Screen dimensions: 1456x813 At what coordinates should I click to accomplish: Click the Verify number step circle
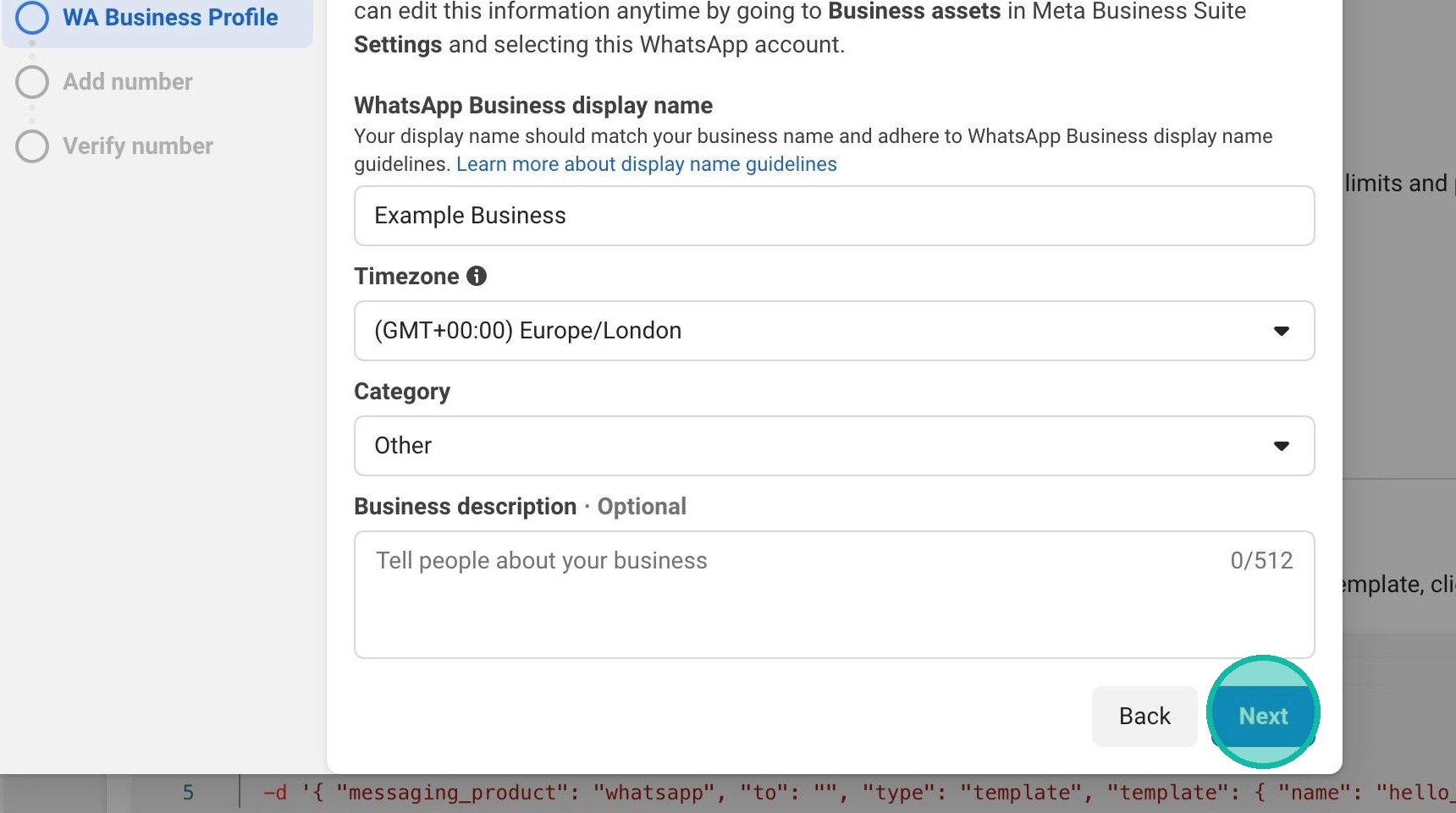(32, 146)
